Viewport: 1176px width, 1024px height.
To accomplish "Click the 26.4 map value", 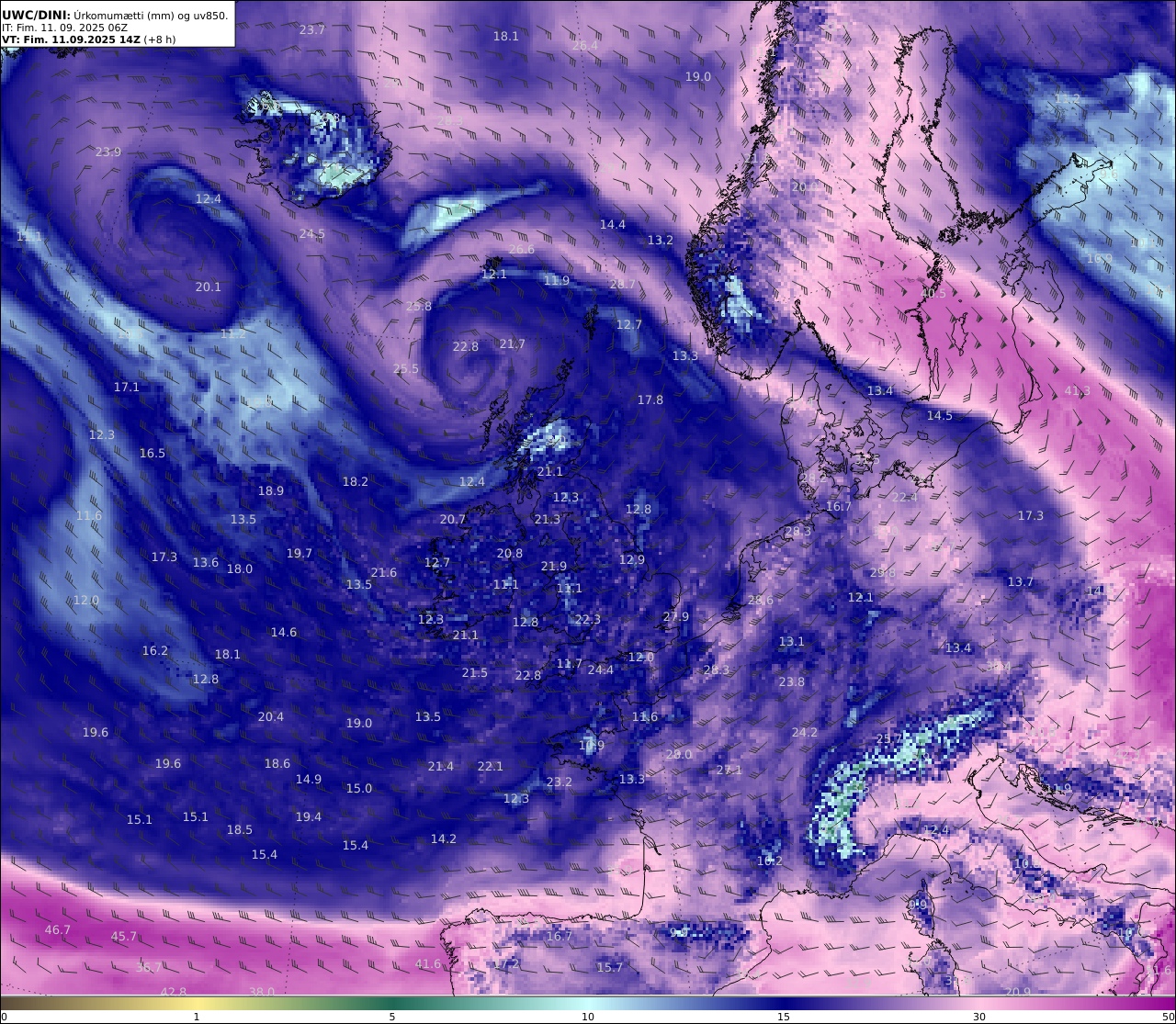I will [585, 45].
